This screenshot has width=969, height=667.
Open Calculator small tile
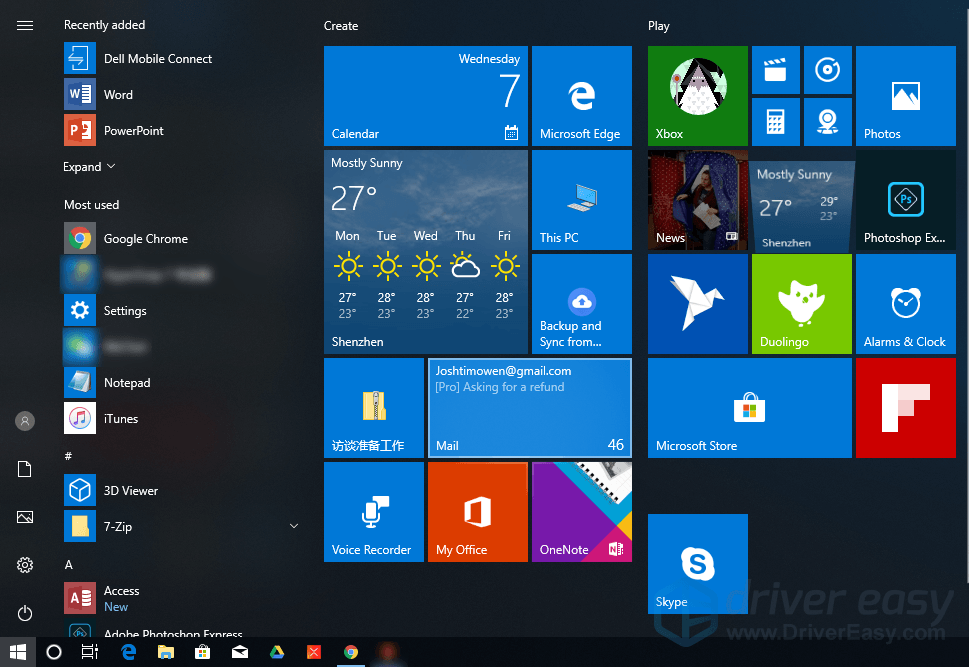point(776,122)
